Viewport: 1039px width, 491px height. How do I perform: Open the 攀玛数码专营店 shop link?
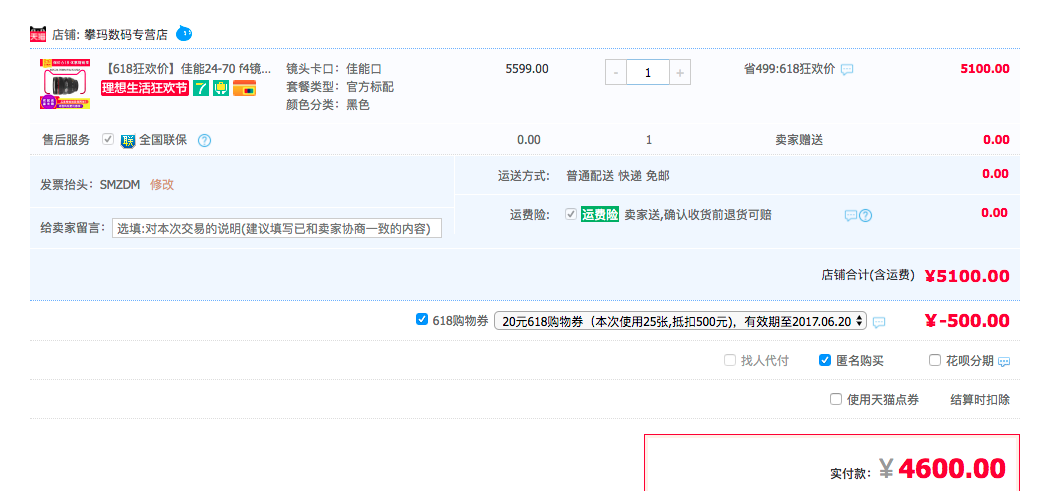[x=126, y=34]
